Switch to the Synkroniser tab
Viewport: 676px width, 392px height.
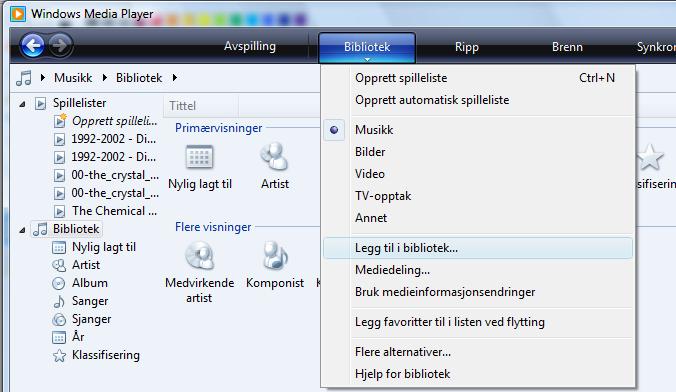(x=656, y=47)
